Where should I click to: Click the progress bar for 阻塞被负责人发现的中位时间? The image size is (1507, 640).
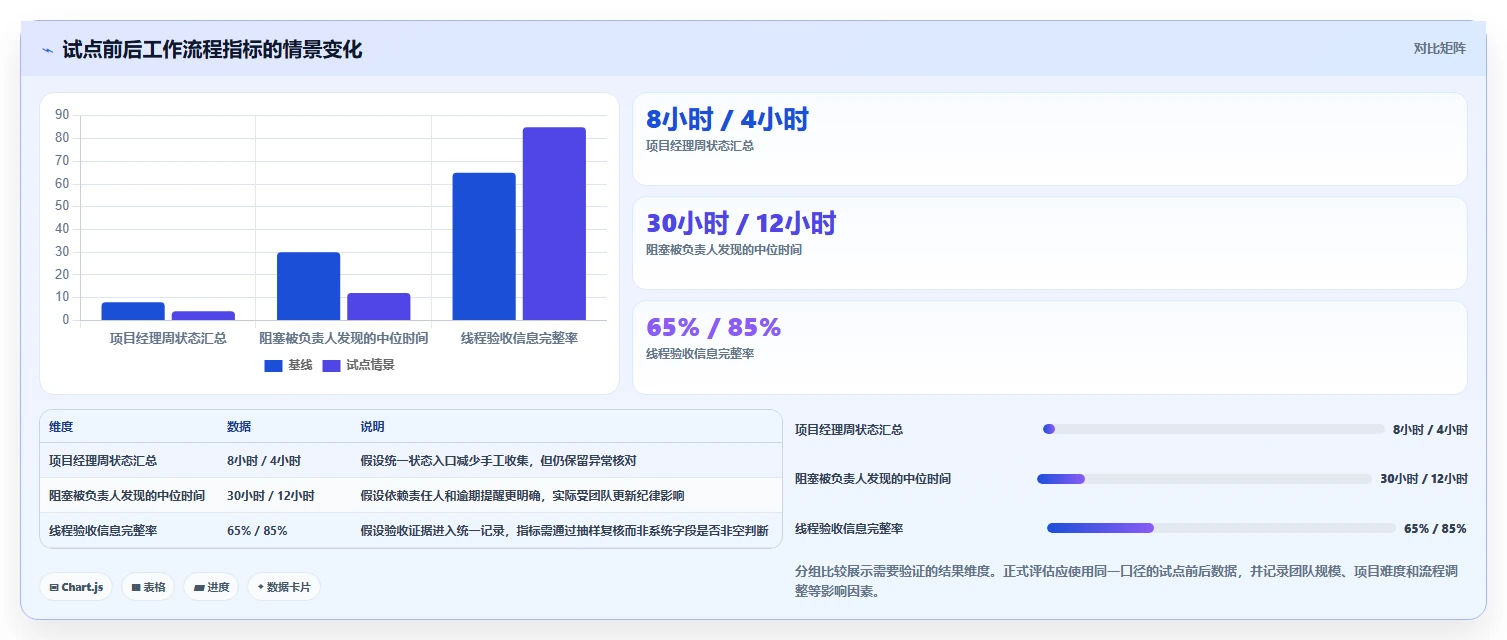(x=1205, y=479)
